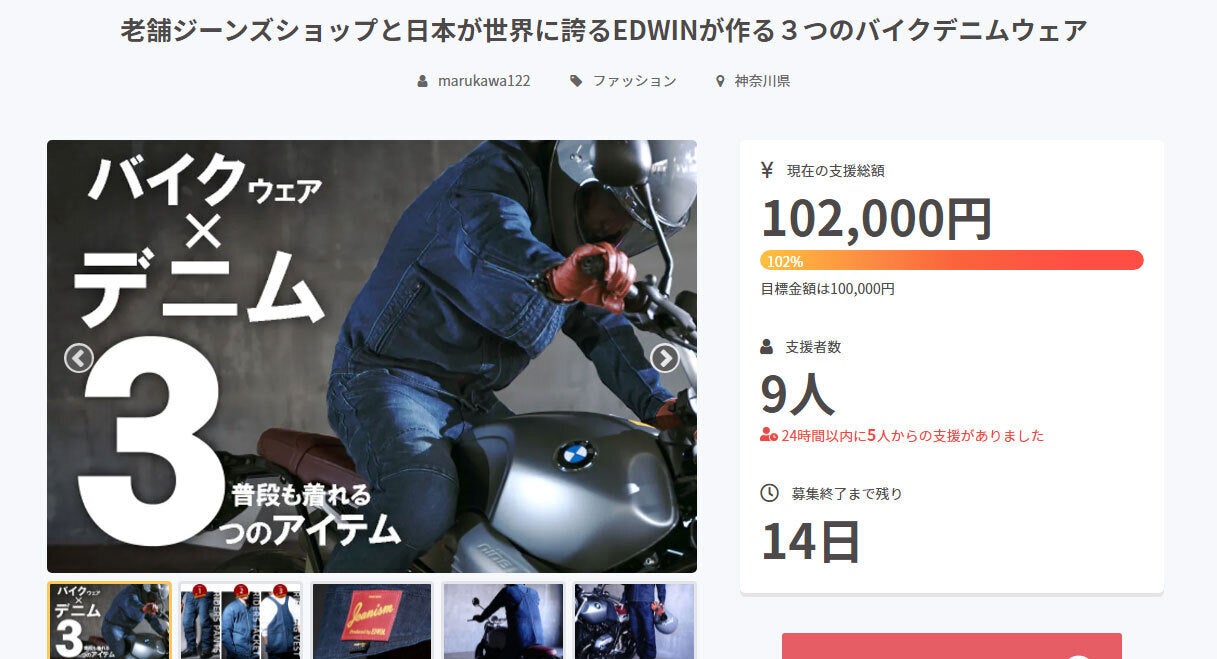The image size is (1217, 659).
Task: Open the 神奈川県 location link
Action: click(x=762, y=81)
